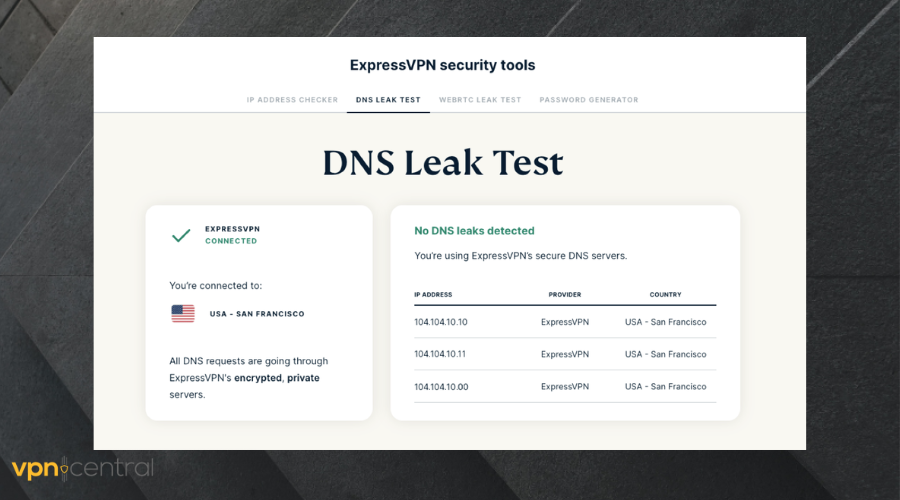
Task: Select the 104.104.10.00 IP address entry
Action: (441, 386)
